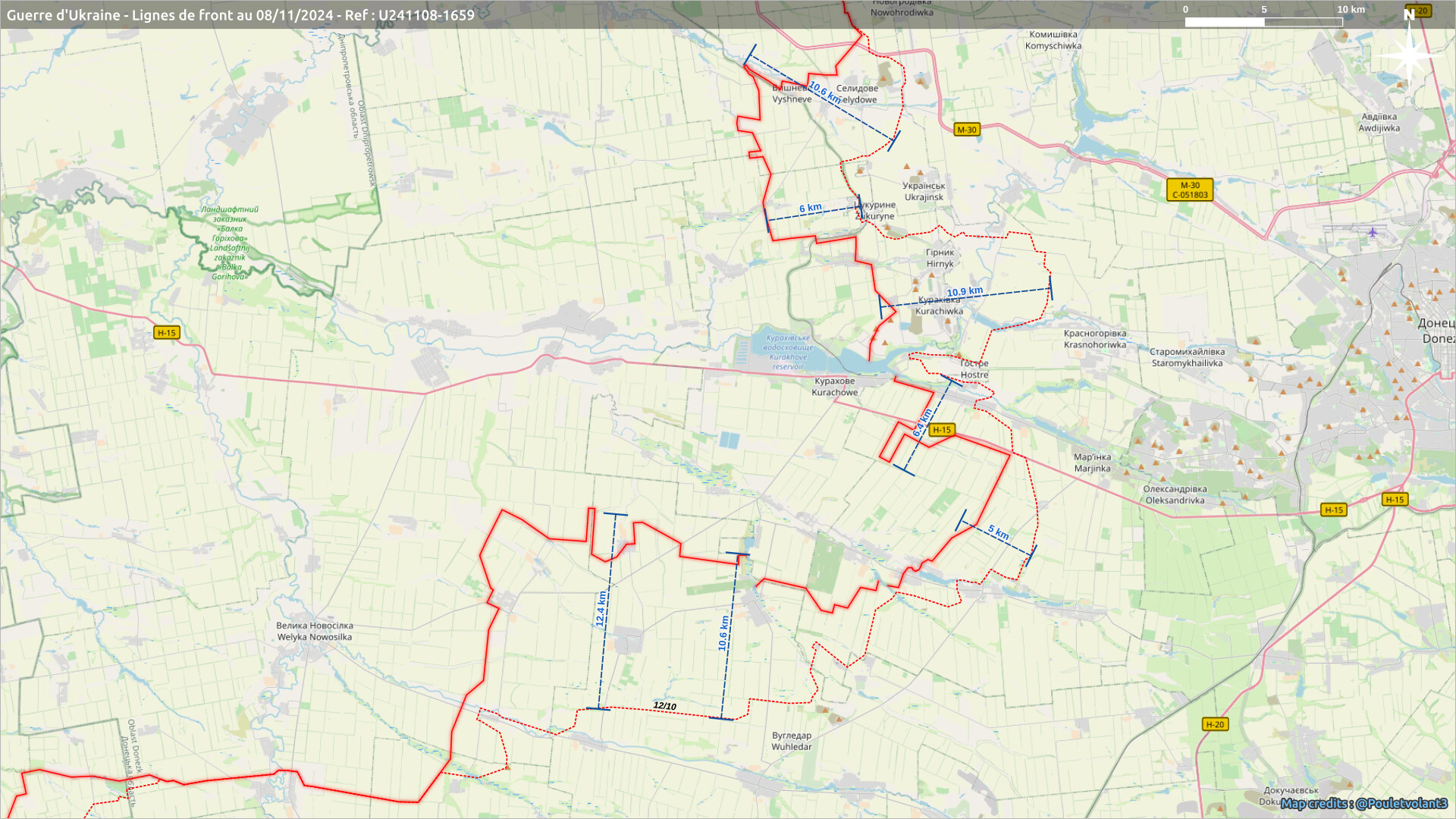The height and width of the screenshot is (819, 1456).
Task: Click the 5 km distance label
Action: click(x=998, y=532)
